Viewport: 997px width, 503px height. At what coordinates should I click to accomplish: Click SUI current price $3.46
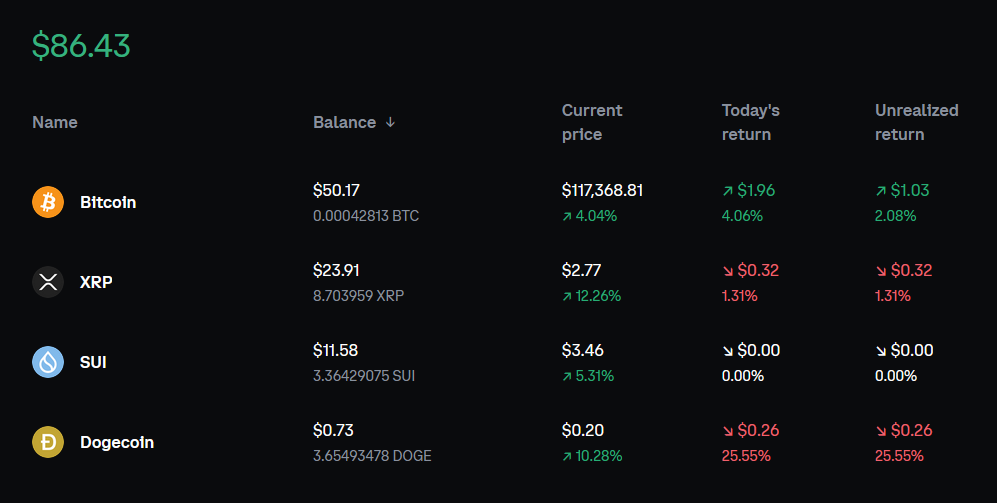pyautogui.click(x=582, y=350)
